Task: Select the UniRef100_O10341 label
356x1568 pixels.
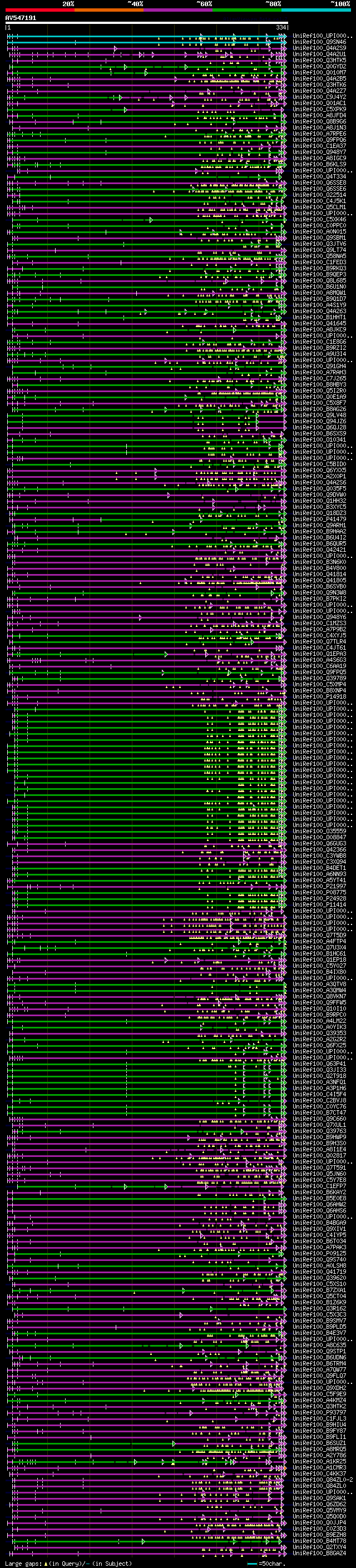Action: [319, 439]
